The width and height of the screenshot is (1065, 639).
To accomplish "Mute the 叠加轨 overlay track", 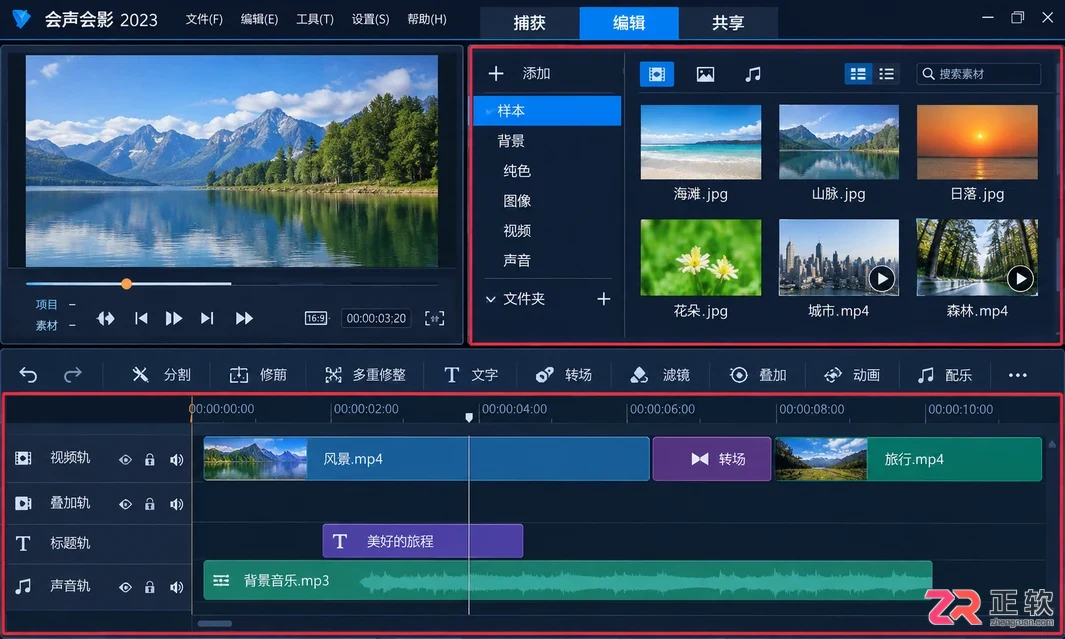I will pos(177,504).
